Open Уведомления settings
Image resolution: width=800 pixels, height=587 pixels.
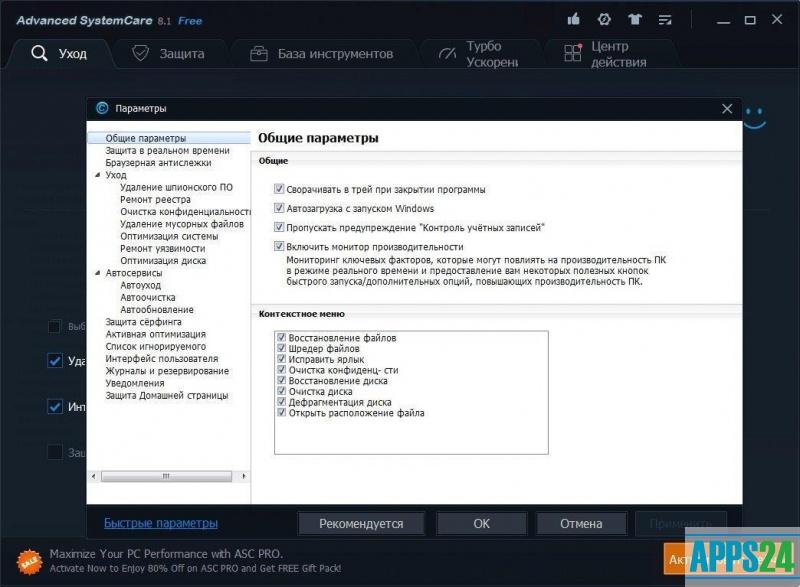click(x=135, y=383)
